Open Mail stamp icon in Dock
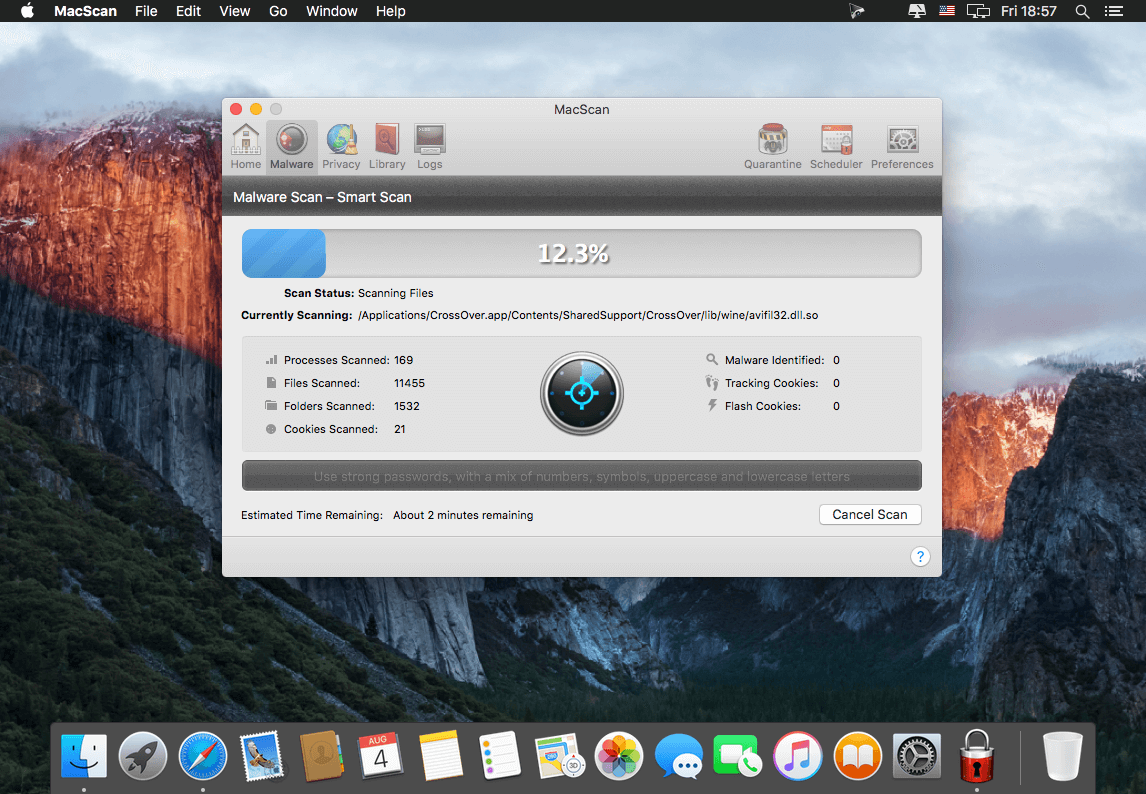This screenshot has width=1146, height=794. (262, 756)
